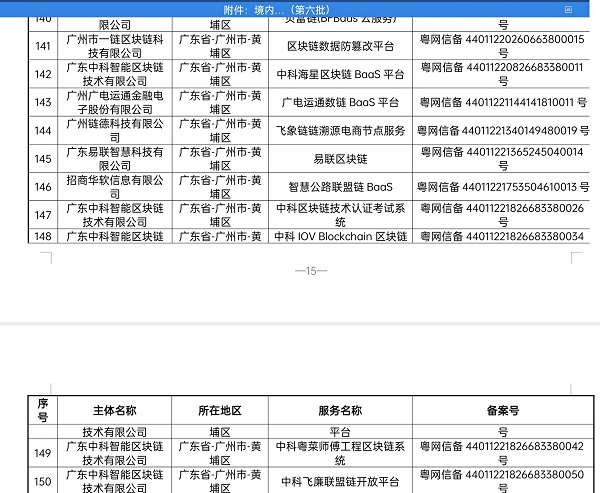This screenshot has height=493, width=600.
Task: Click record number 44011221826683380042
Action: point(525,446)
